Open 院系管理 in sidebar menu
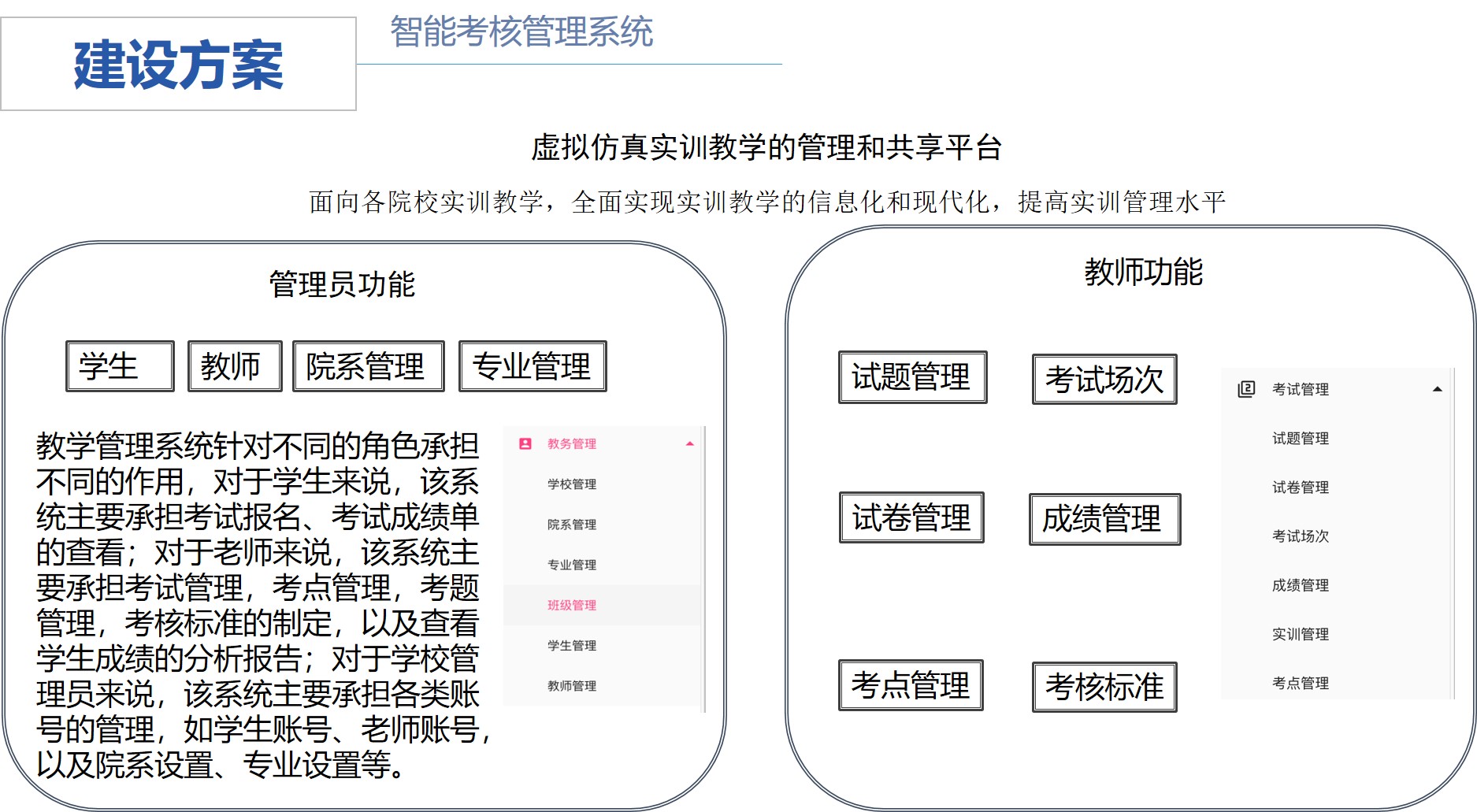This screenshot has height=812, width=1477. click(572, 525)
